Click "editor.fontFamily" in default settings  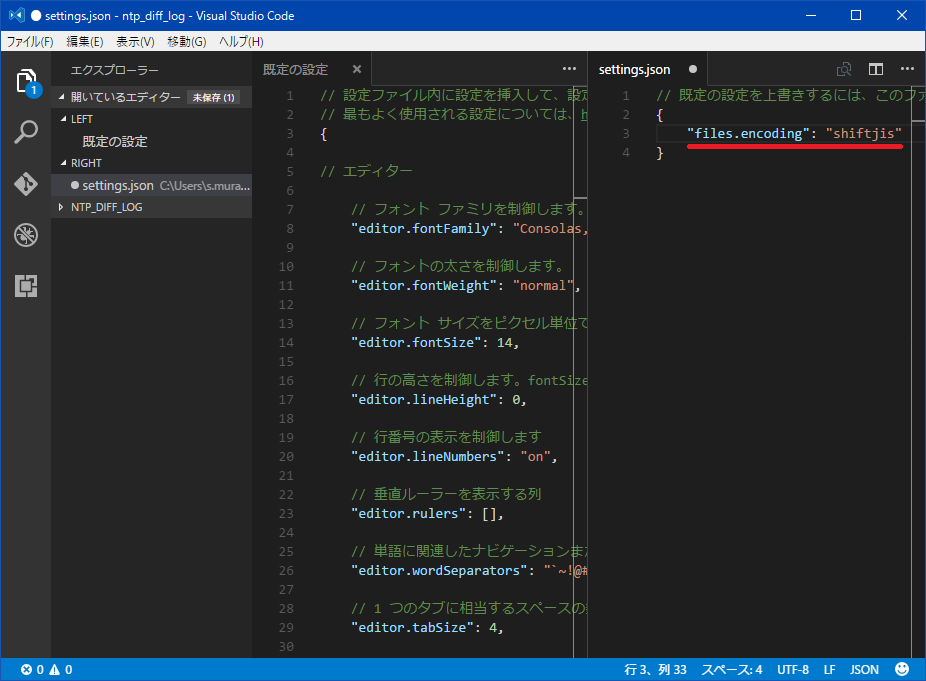[x=424, y=229]
